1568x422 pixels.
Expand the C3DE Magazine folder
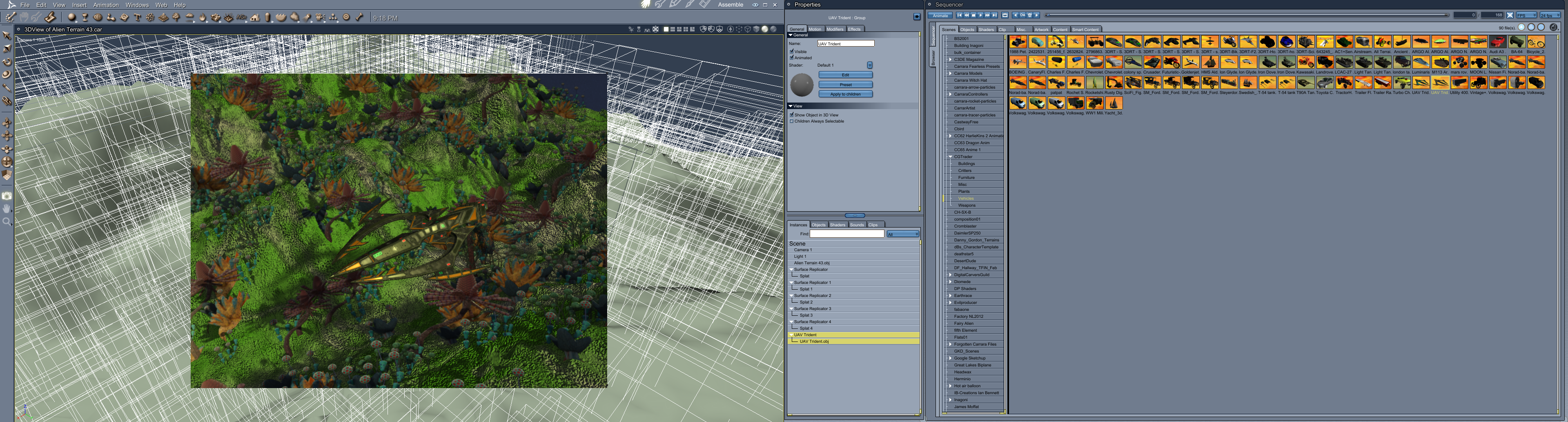click(x=950, y=60)
